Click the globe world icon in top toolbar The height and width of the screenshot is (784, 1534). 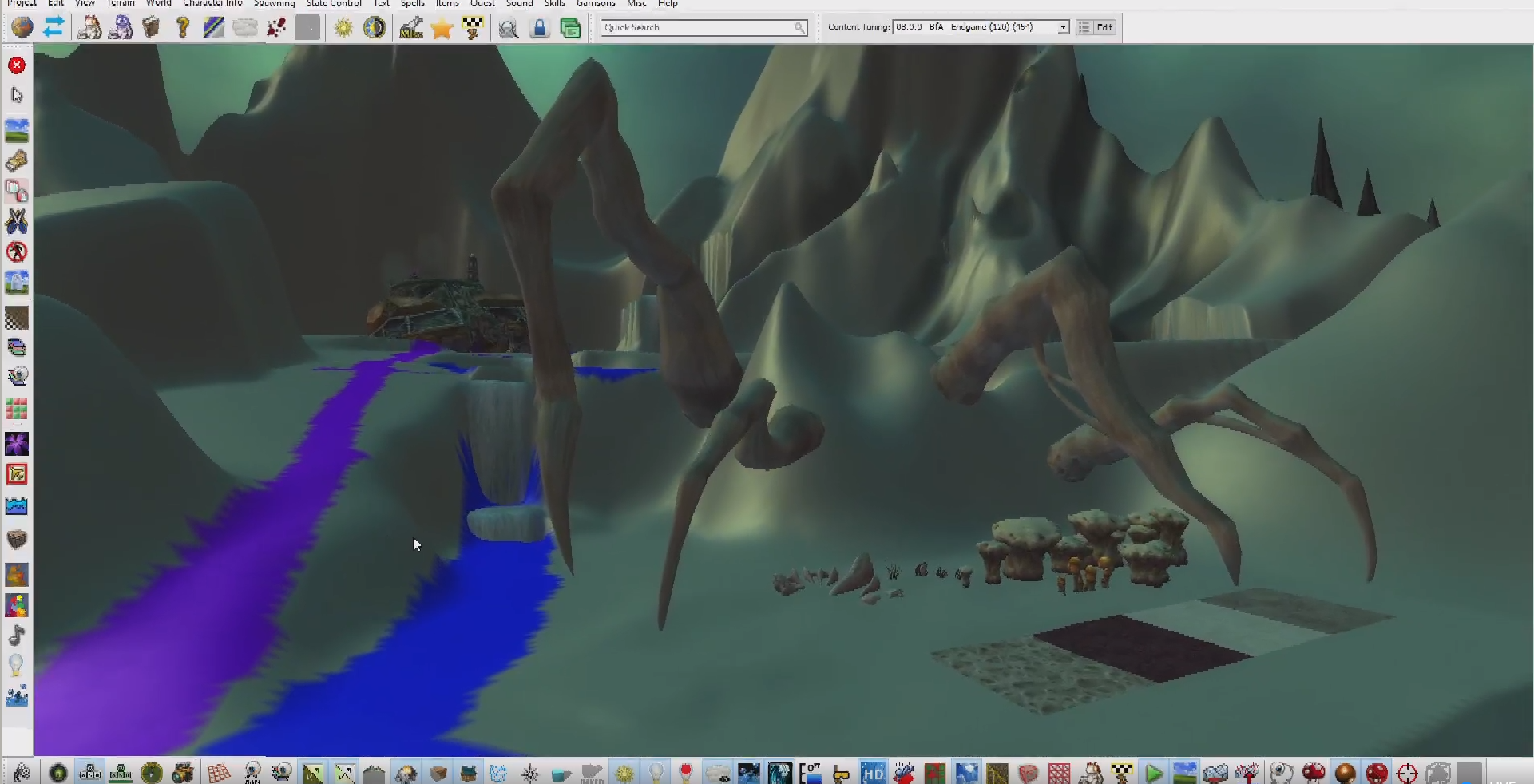[x=22, y=27]
